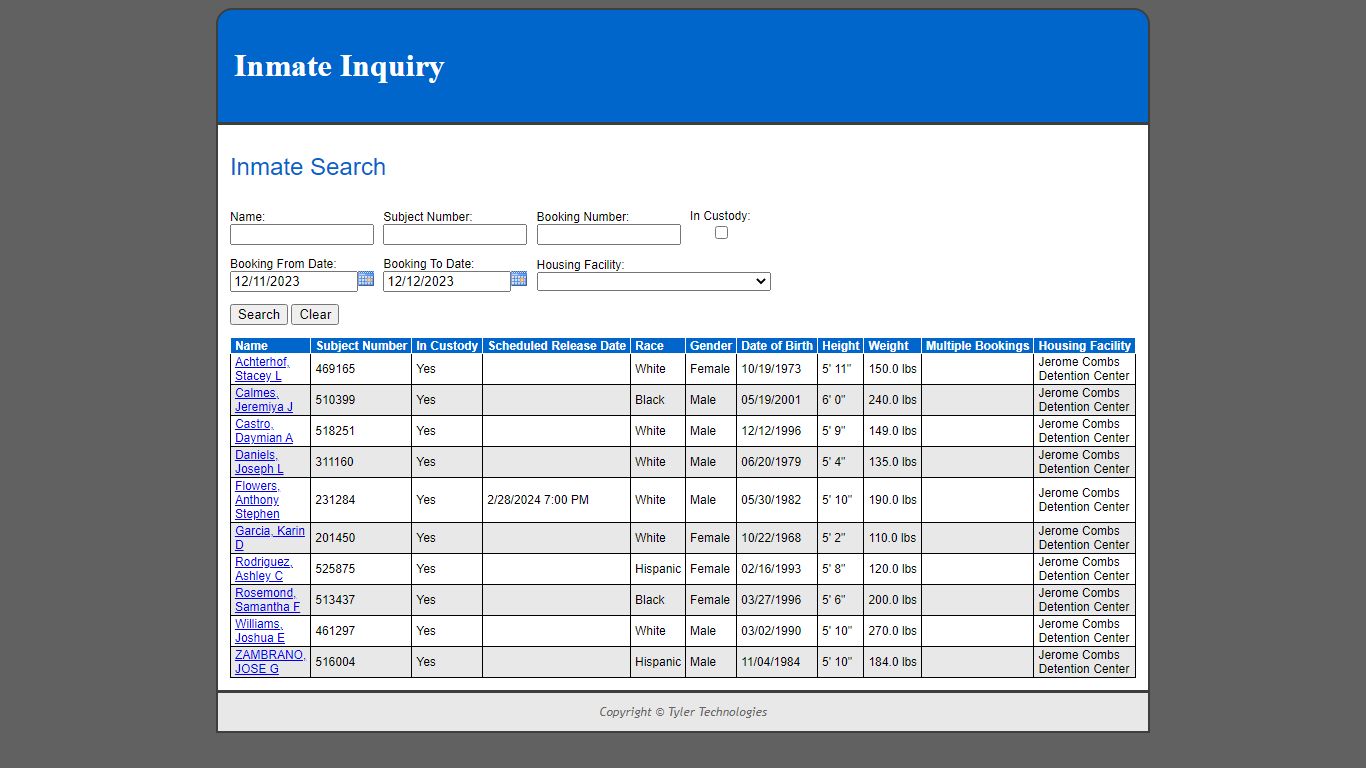This screenshot has height=768, width=1366.
Task: Sort by Scheduled Release Date column header
Action: pos(557,346)
